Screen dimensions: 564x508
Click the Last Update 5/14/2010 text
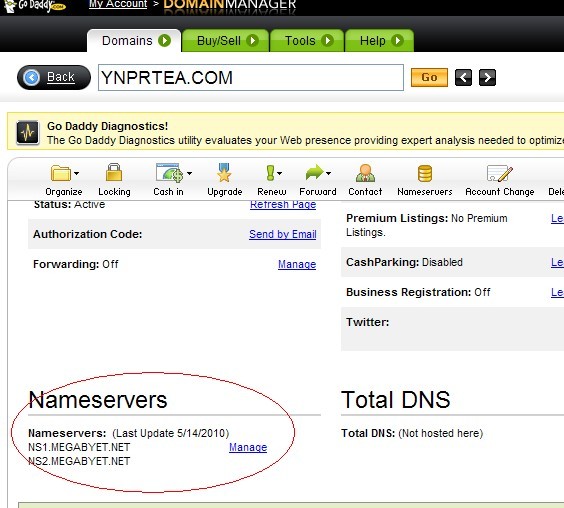pos(170,433)
